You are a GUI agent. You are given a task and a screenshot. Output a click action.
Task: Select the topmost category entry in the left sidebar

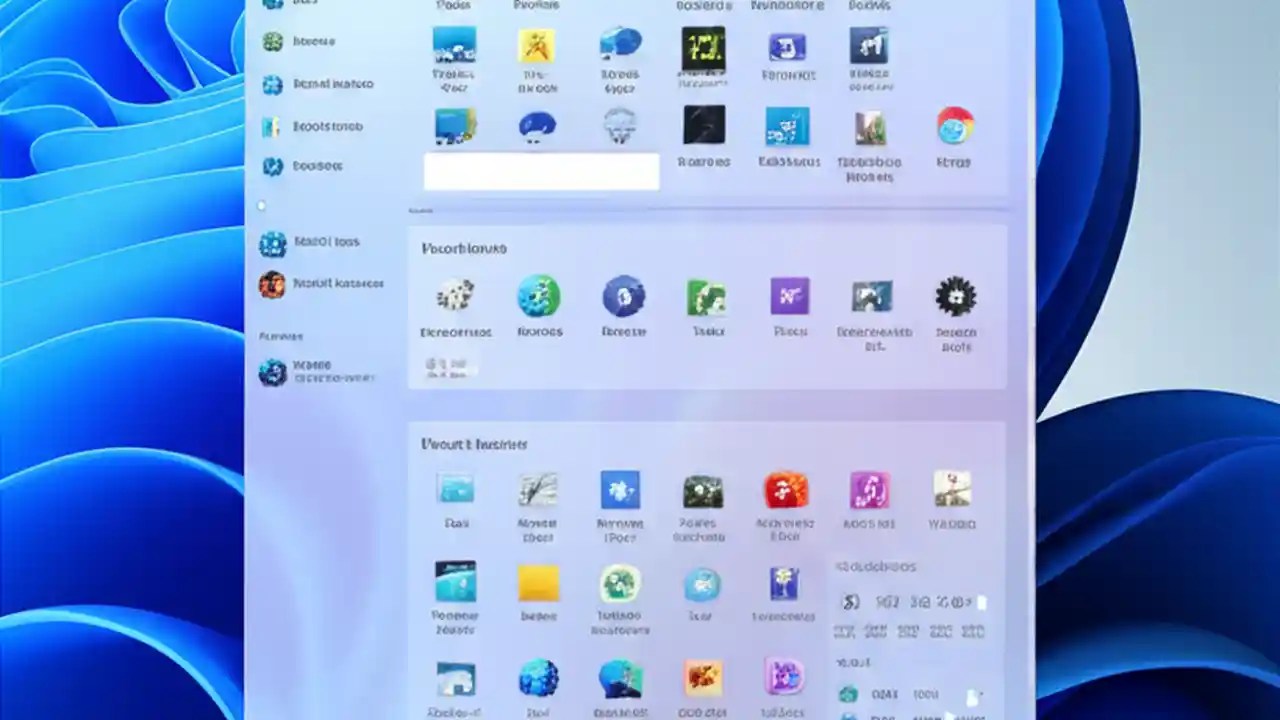click(272, 5)
